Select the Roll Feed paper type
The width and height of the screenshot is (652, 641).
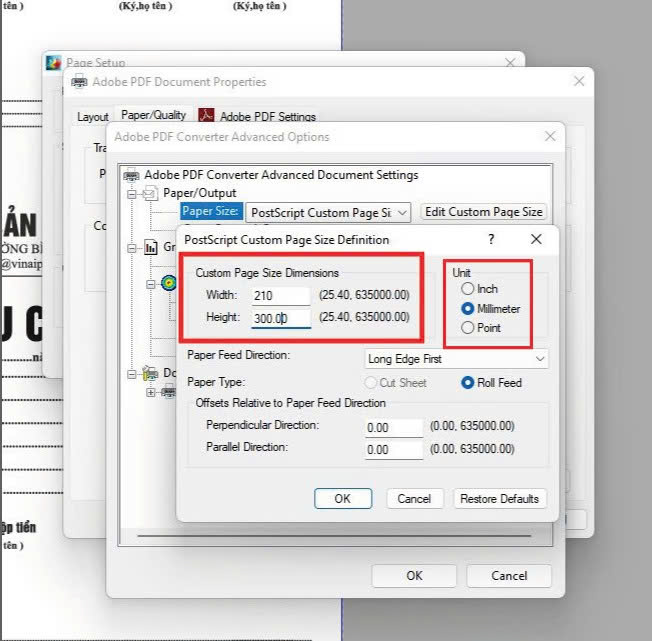(x=467, y=382)
